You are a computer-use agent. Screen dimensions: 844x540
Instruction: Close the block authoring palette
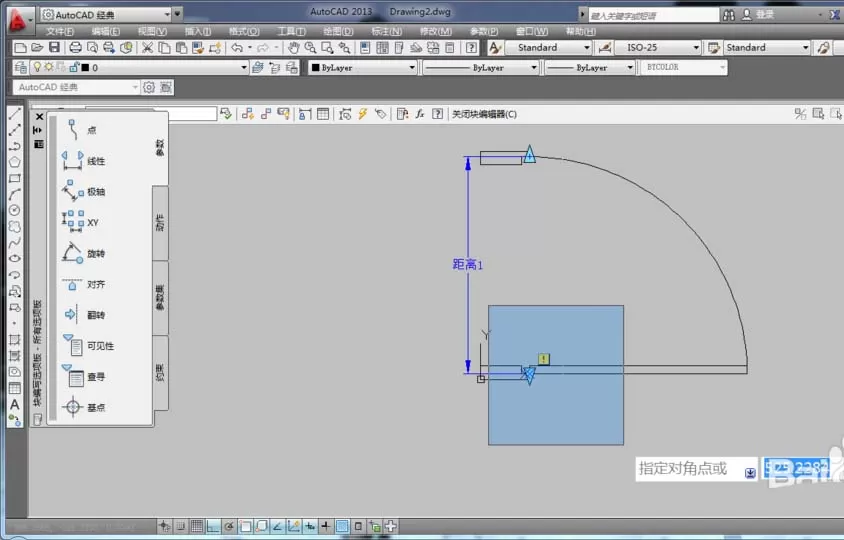39,116
